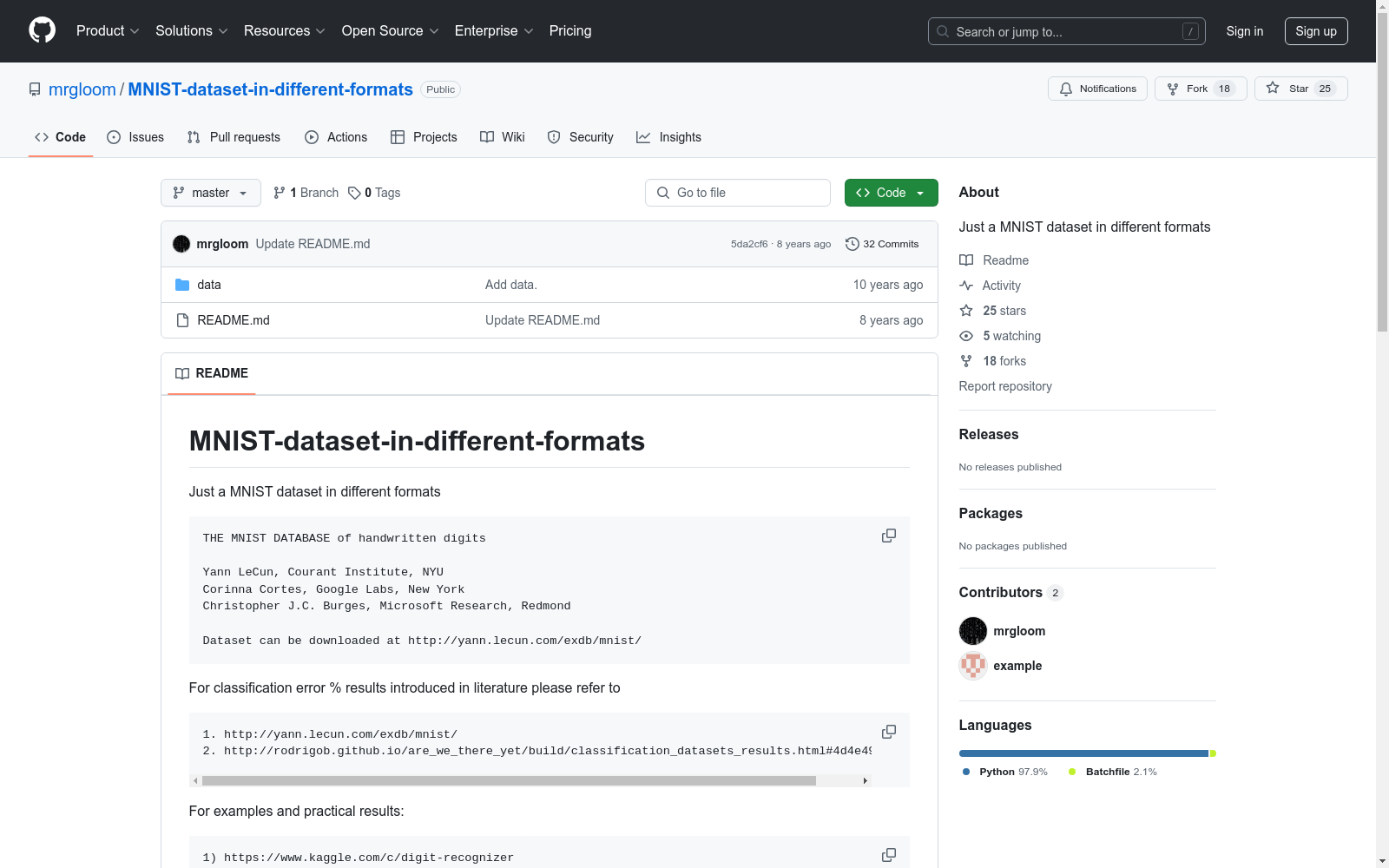
Task: Click the mrgloom commit author avatar
Action: [181, 244]
